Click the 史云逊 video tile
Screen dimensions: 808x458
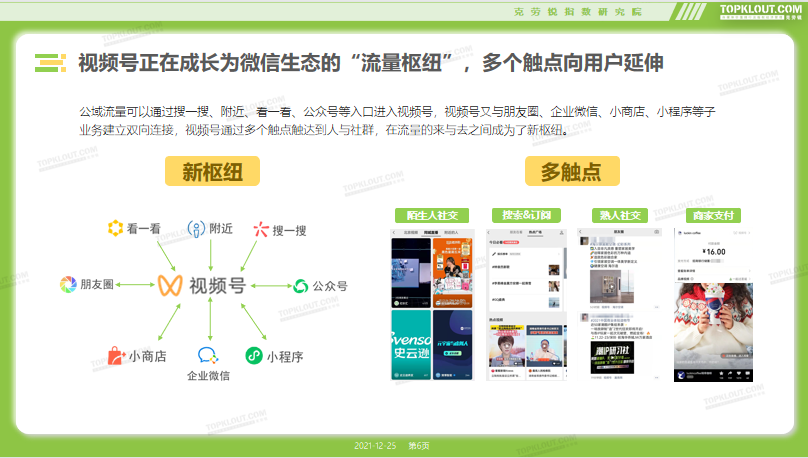pos(411,345)
